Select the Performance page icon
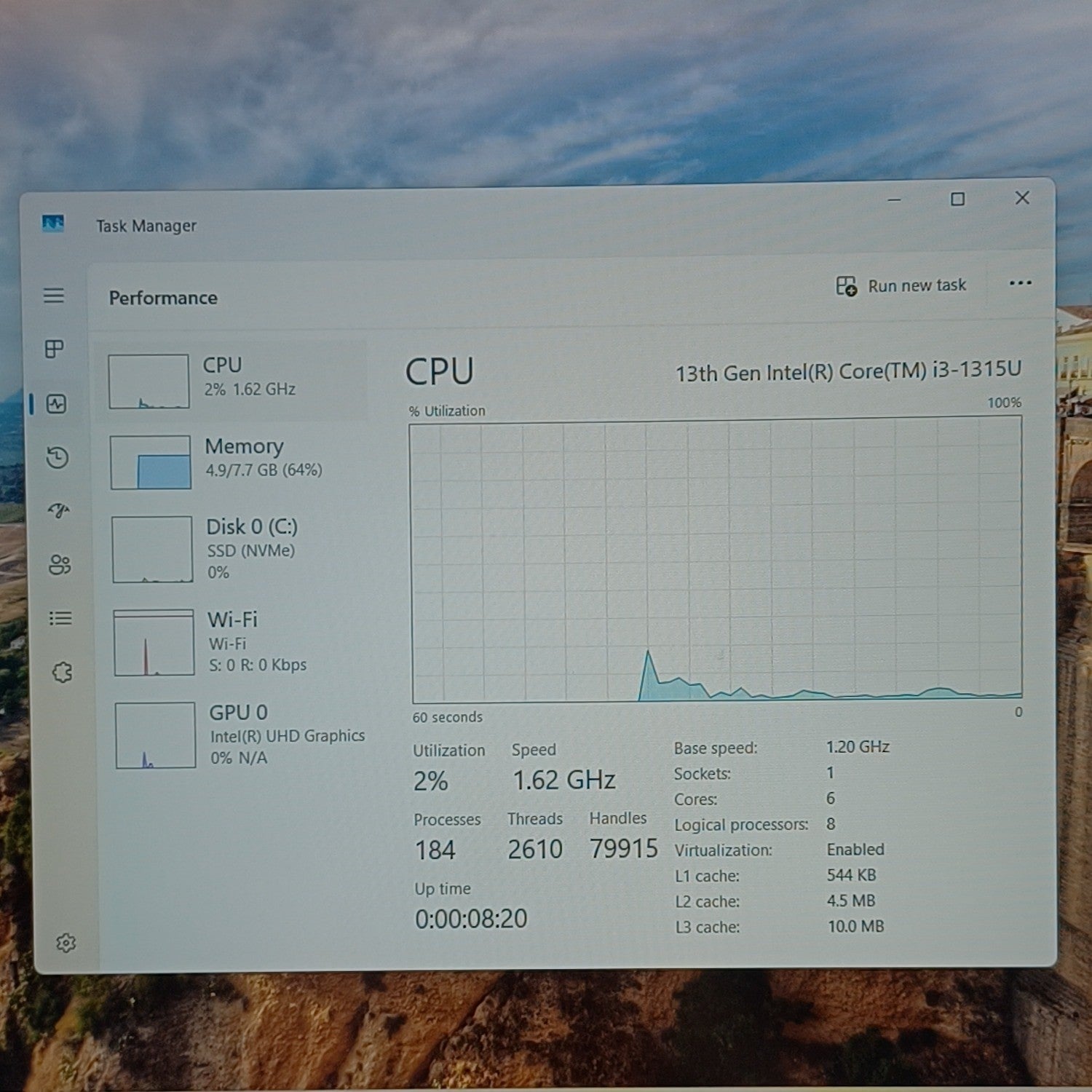This screenshot has height=1092, width=1092. 56,404
